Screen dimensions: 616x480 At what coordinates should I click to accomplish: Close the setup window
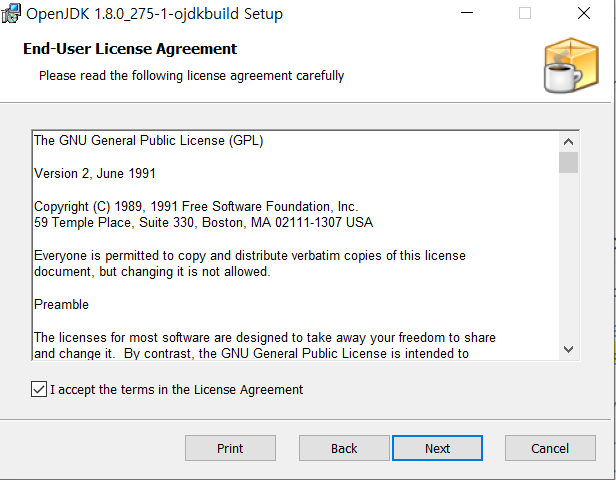coord(584,13)
